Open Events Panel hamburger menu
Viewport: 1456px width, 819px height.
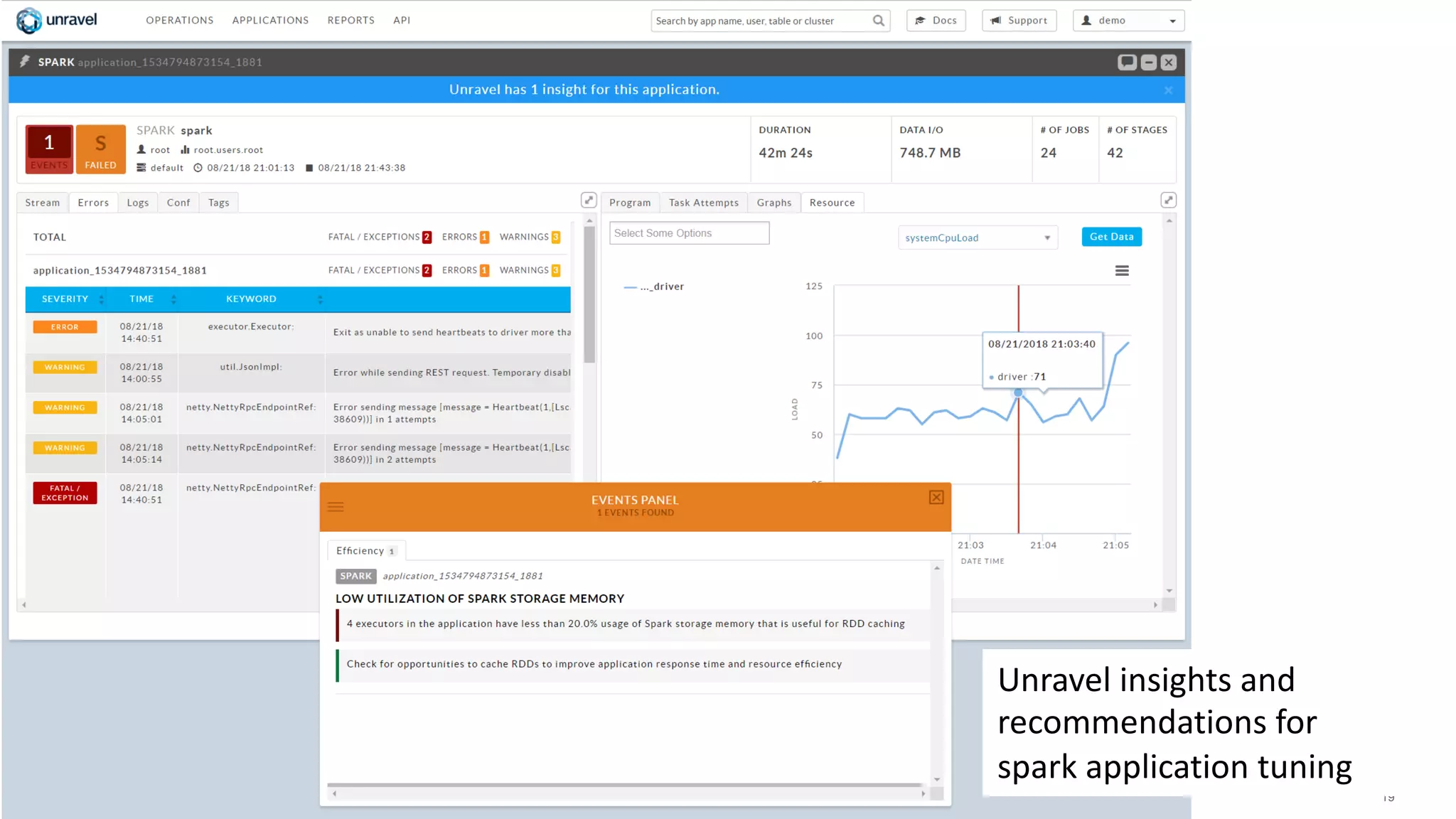coord(336,507)
